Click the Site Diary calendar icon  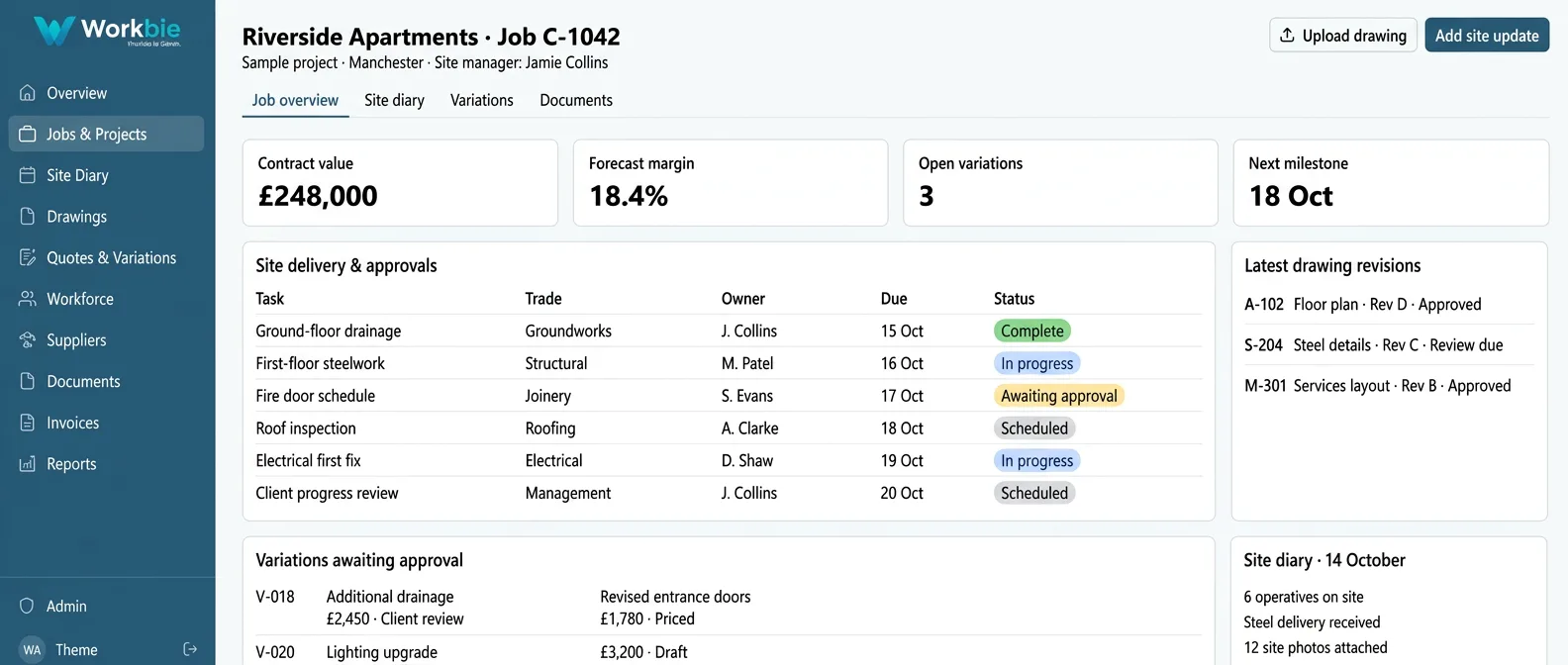[28, 175]
